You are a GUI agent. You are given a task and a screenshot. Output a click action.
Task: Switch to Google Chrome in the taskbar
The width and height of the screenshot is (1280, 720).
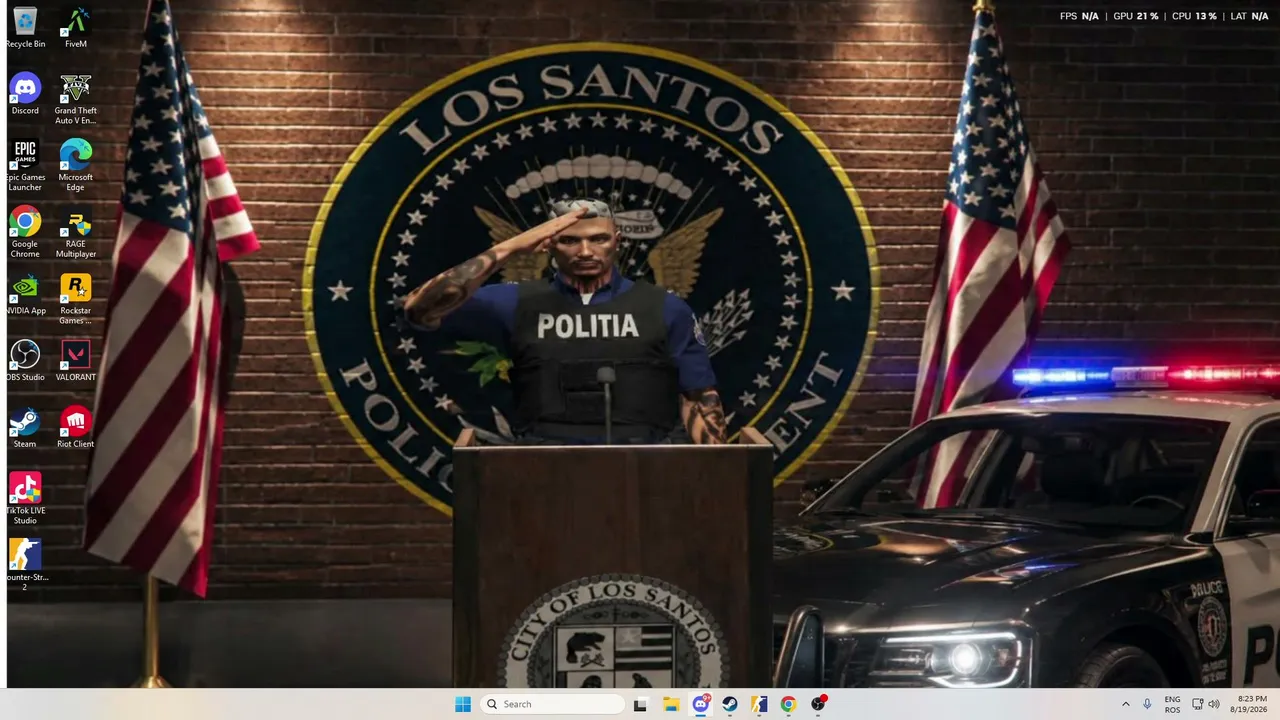pos(788,704)
